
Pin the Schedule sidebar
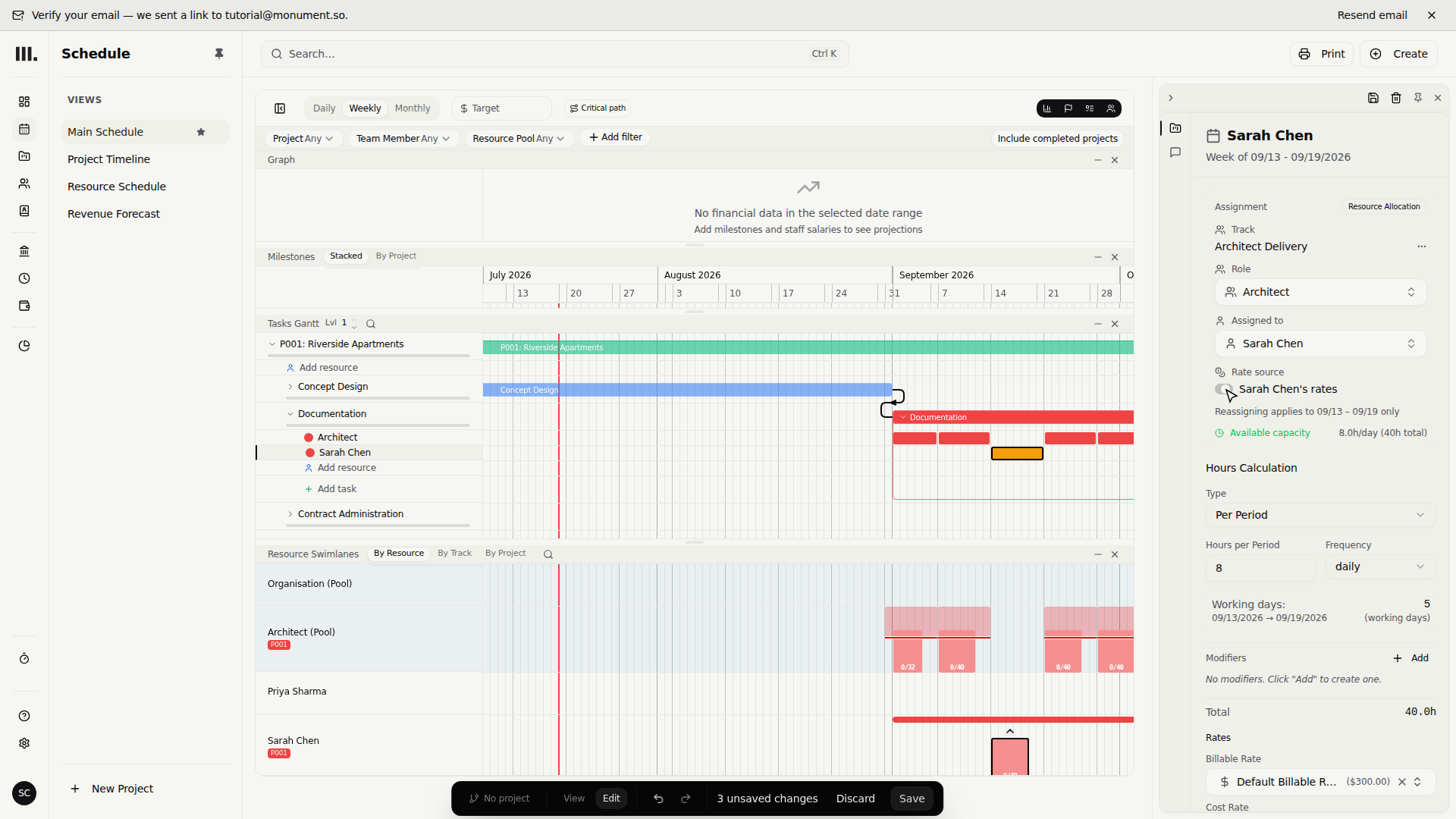219,54
